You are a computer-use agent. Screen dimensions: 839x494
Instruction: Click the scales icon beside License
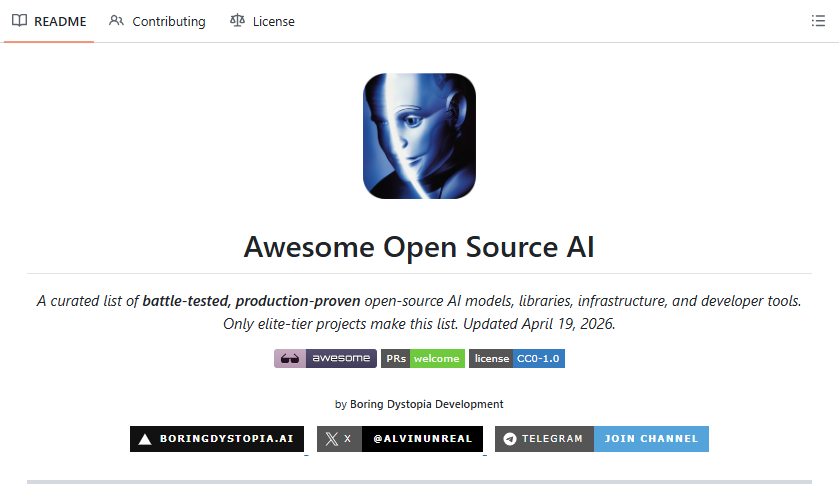pos(237,21)
